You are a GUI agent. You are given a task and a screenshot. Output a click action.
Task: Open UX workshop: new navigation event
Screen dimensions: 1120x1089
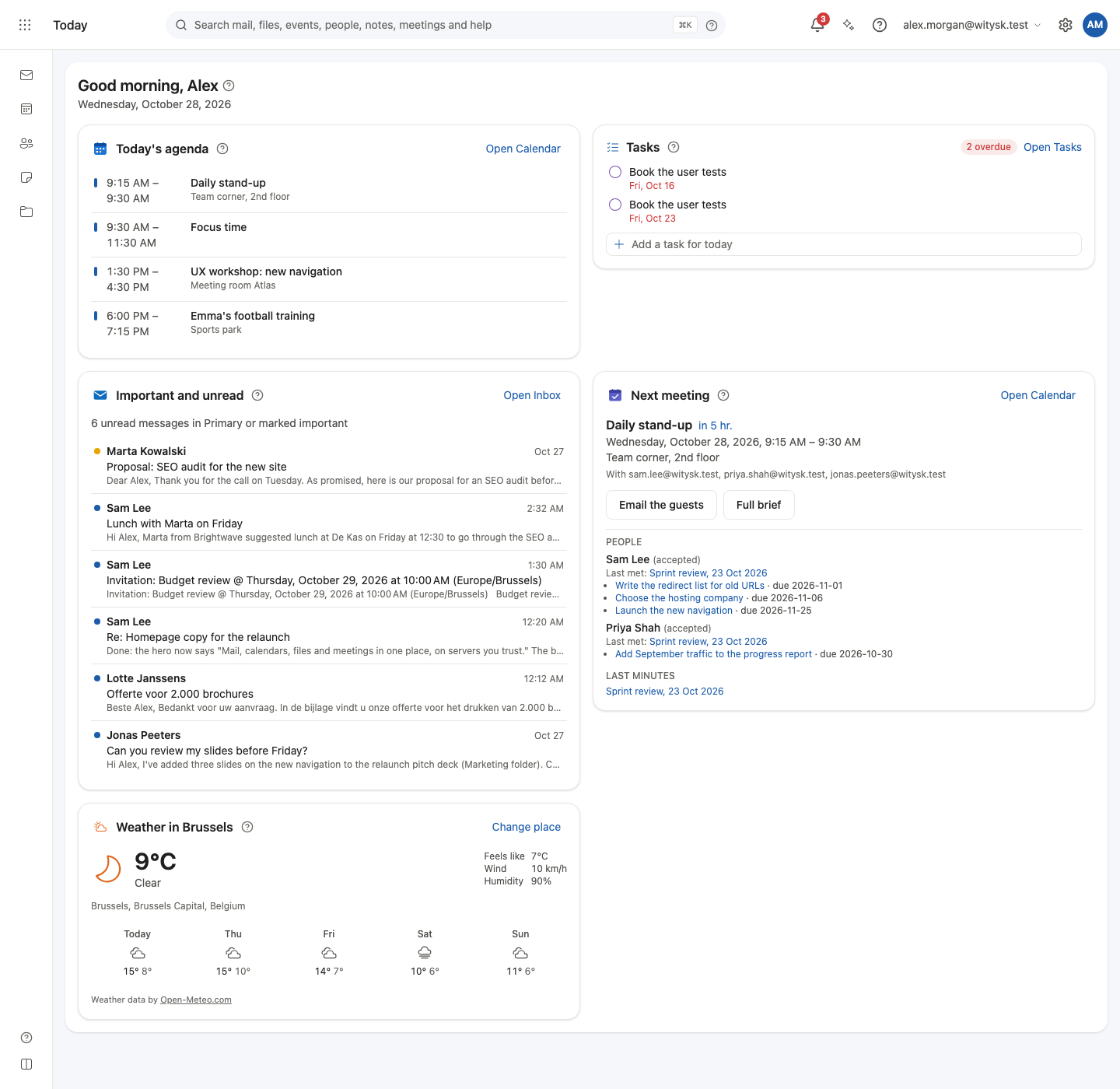[329, 279]
